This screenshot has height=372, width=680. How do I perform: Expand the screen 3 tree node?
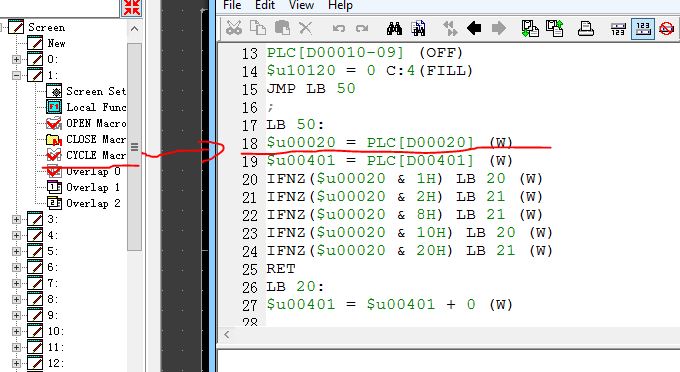pyautogui.click(x=16, y=219)
